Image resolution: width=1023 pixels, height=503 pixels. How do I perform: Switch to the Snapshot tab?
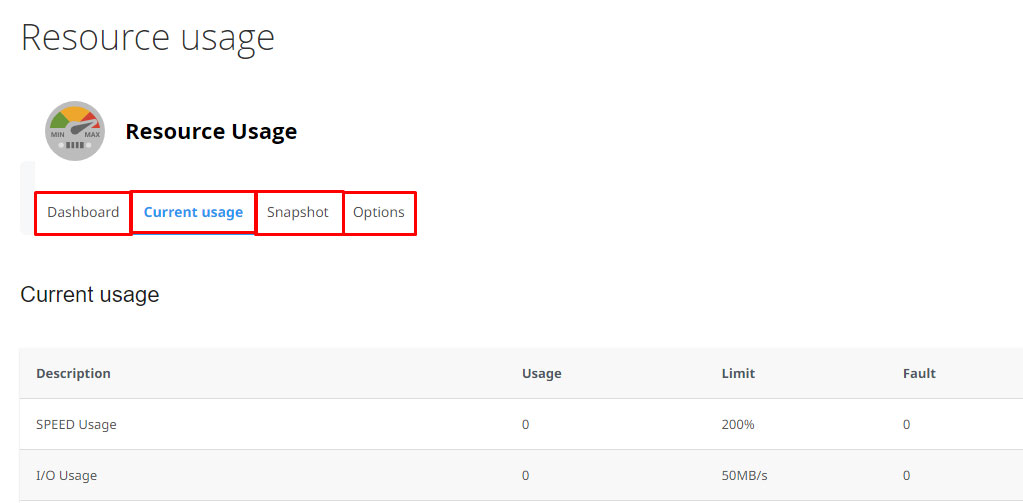[298, 213]
